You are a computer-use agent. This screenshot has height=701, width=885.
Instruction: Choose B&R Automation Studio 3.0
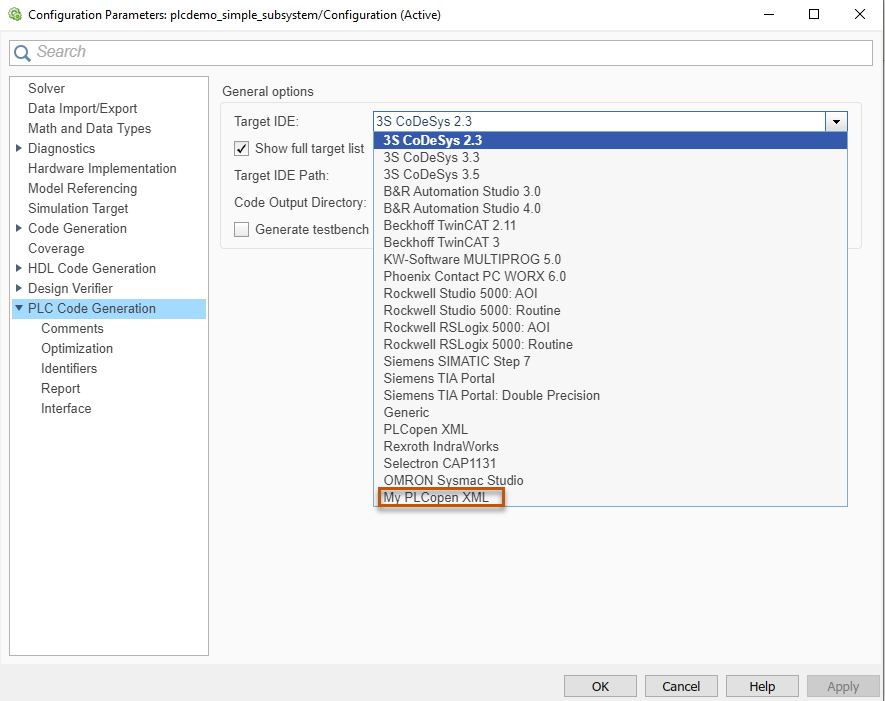[x=611, y=191]
